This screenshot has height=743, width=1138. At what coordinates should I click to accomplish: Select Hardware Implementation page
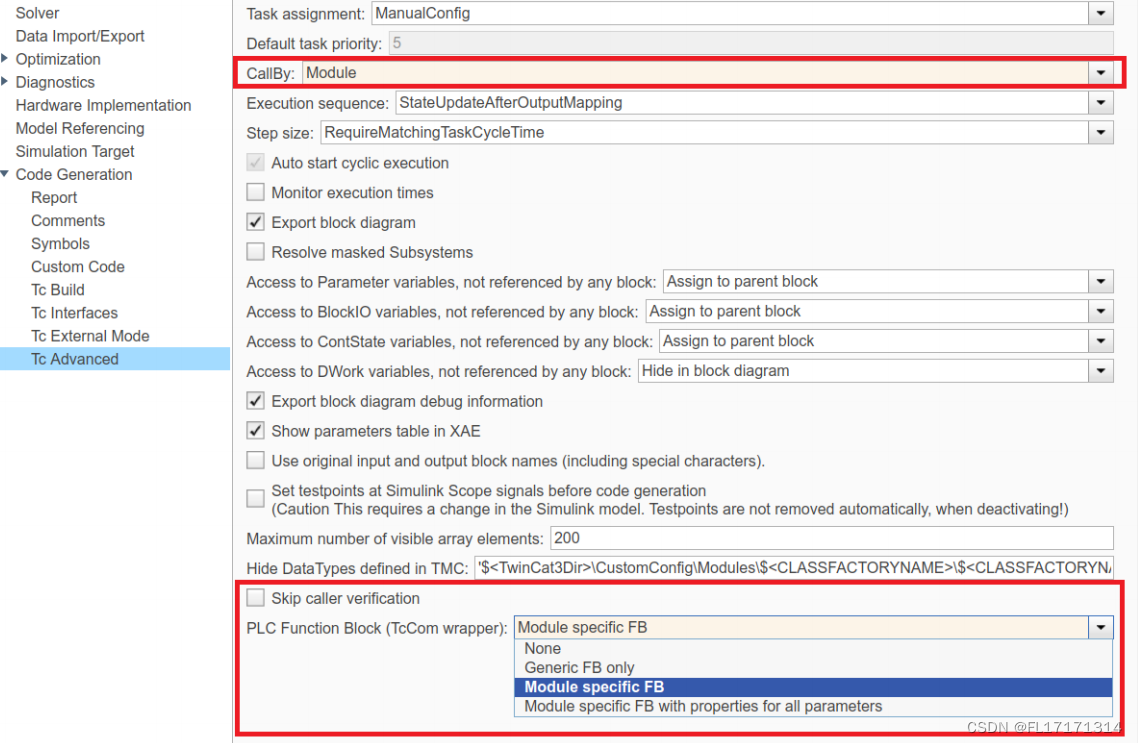pyautogui.click(x=103, y=105)
